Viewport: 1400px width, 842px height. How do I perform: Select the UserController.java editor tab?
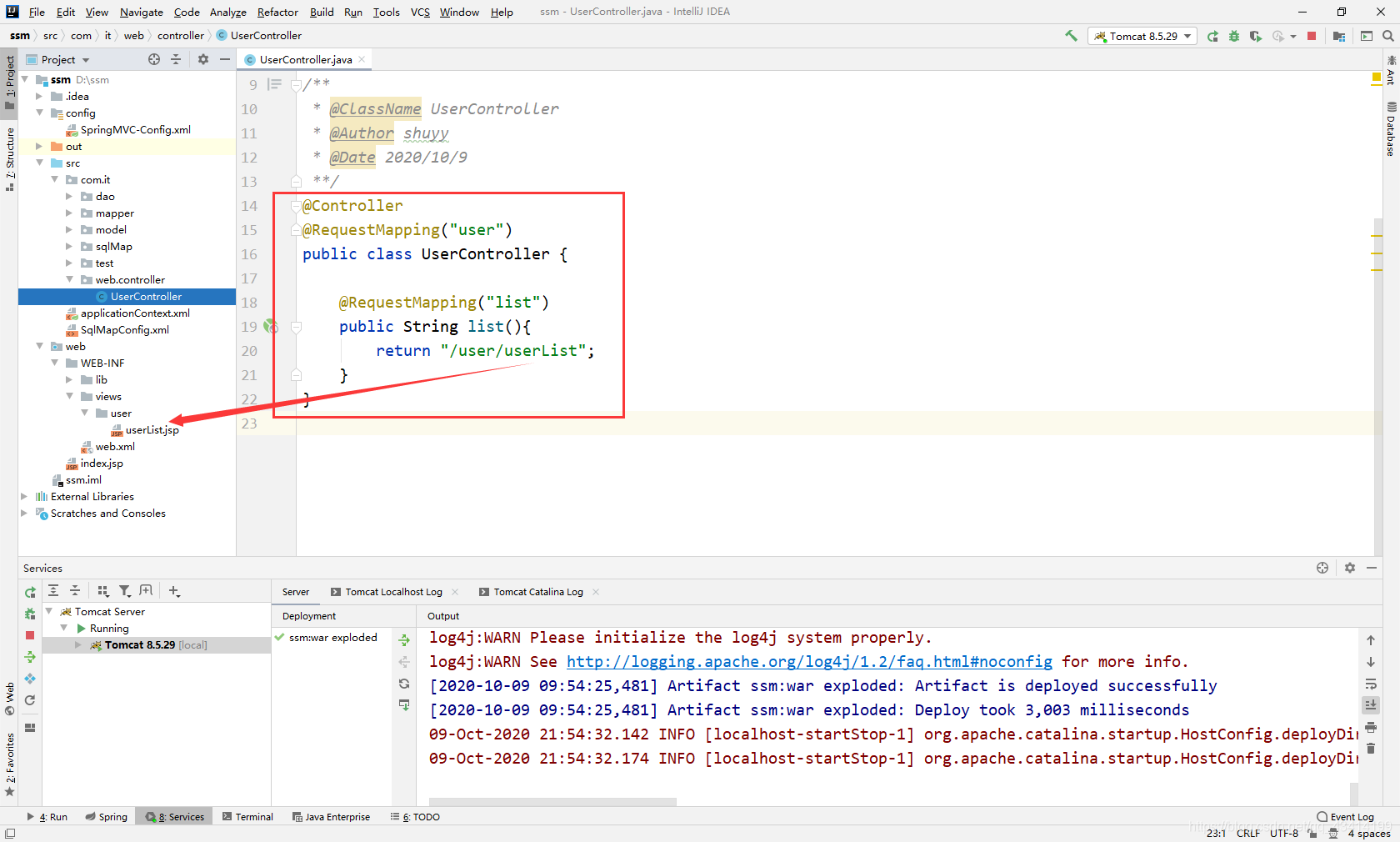tap(306, 59)
